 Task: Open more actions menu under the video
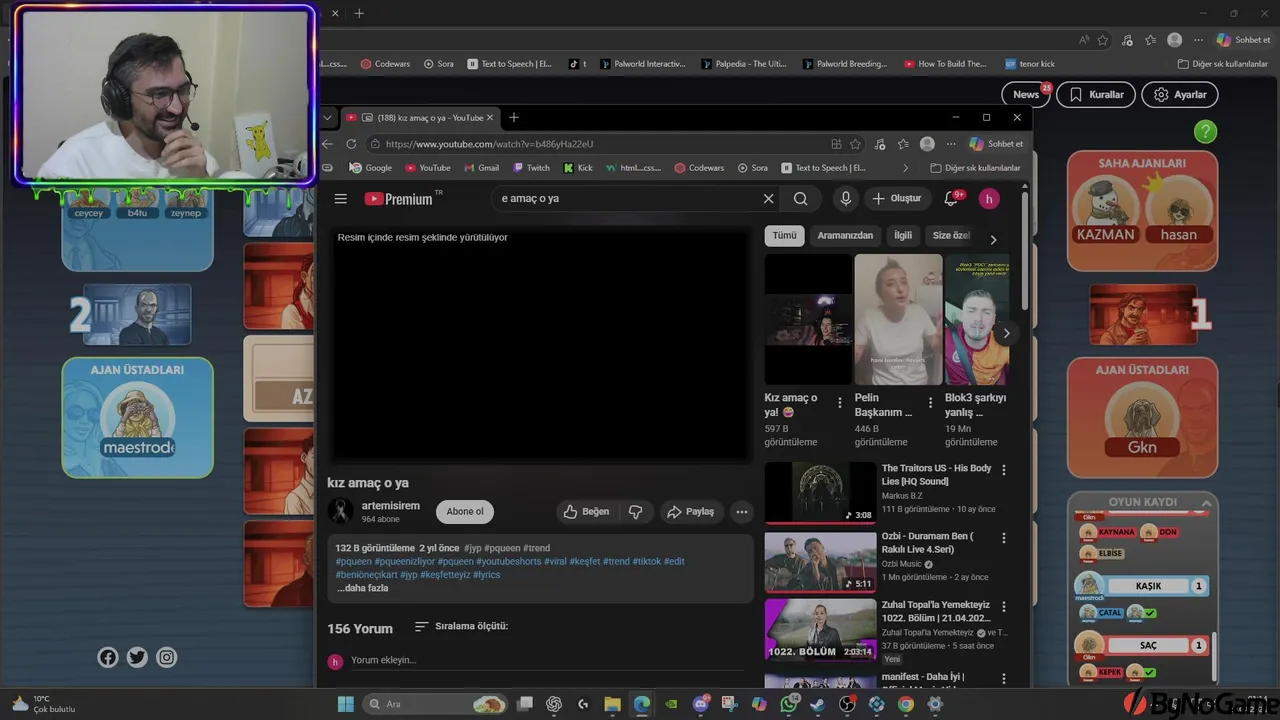742,512
